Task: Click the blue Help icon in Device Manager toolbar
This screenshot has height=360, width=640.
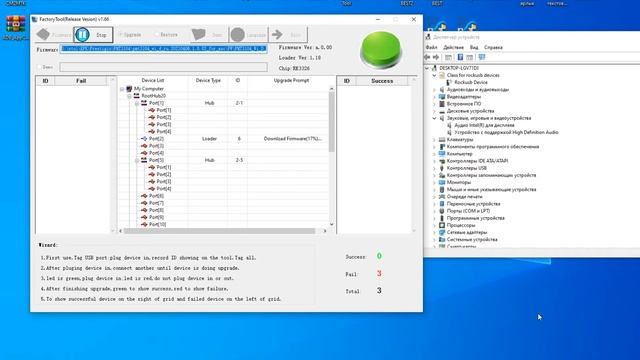Action: point(460,57)
